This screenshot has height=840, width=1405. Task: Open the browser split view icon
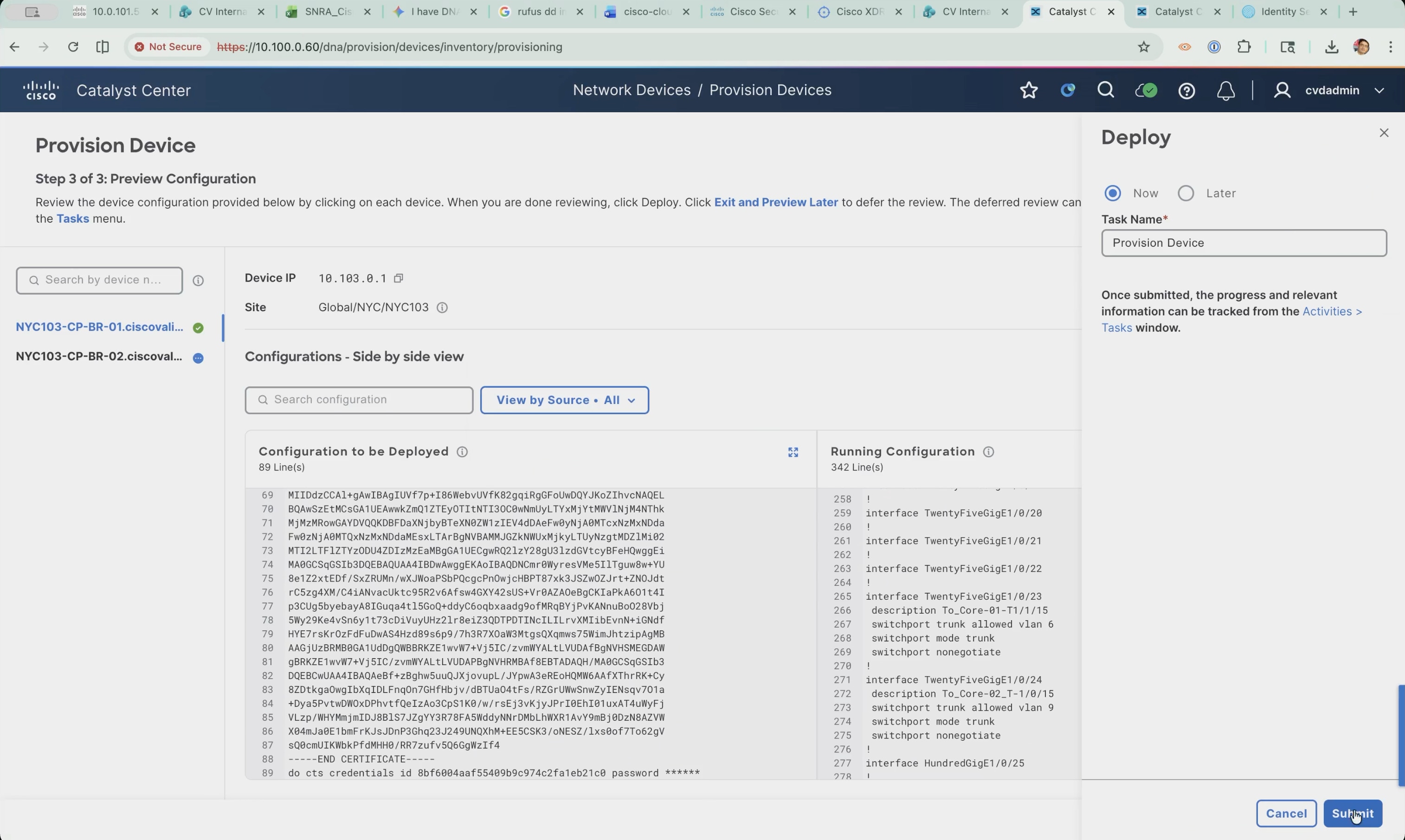[x=103, y=47]
